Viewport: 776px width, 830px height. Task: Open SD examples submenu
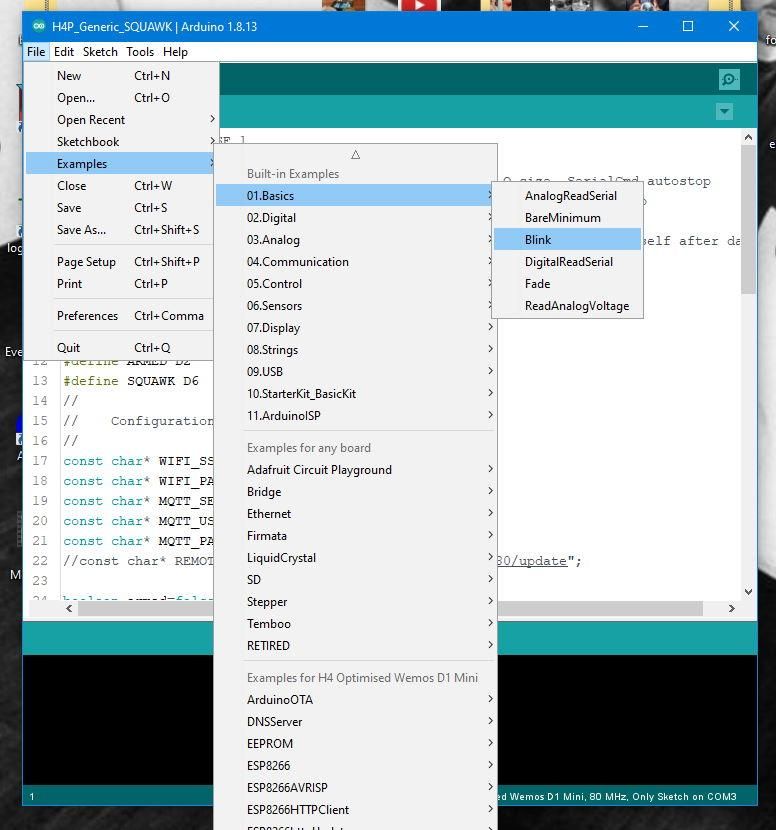(355, 580)
